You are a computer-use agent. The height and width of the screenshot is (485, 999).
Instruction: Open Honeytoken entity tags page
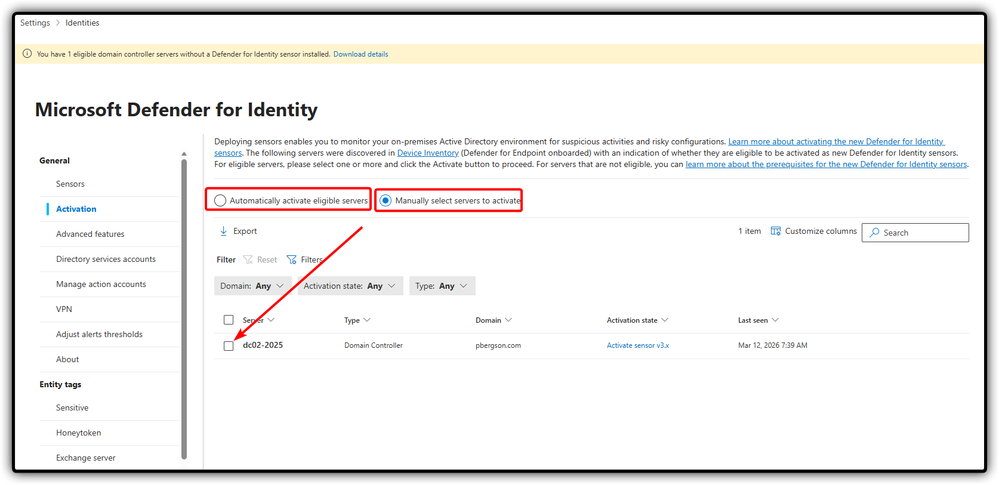(78, 433)
